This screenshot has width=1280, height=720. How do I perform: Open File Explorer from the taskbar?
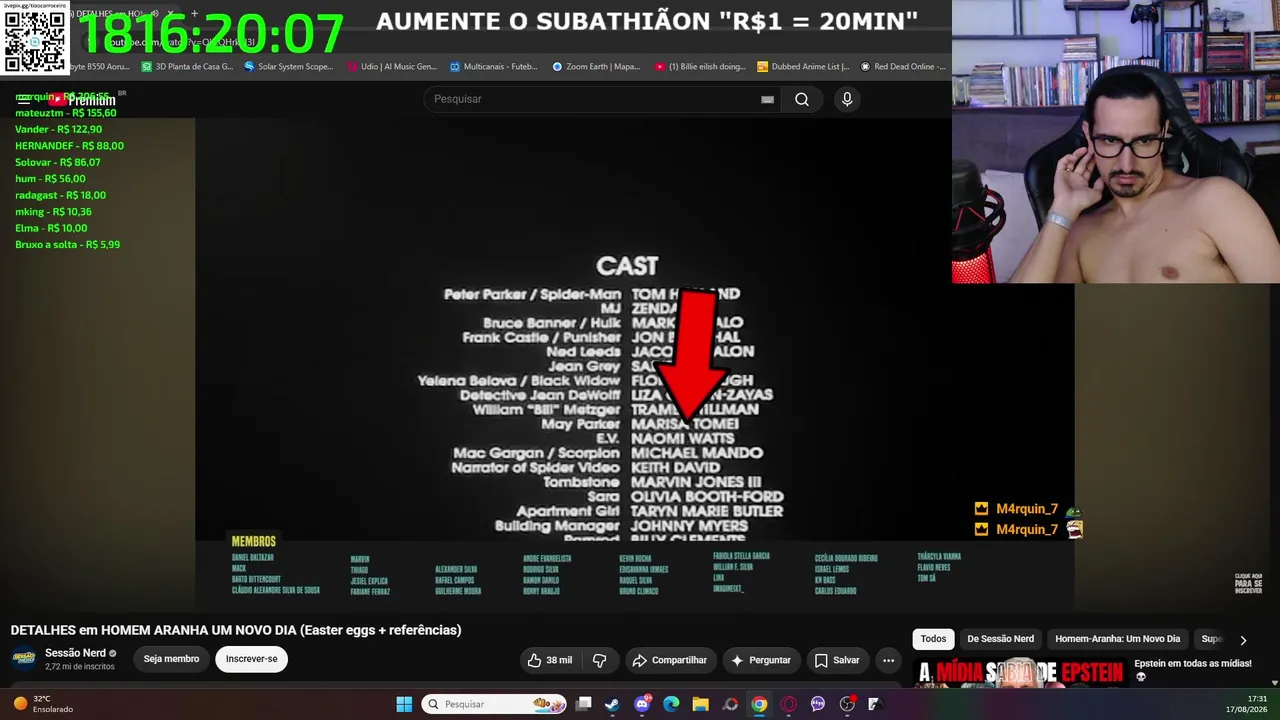click(x=700, y=704)
